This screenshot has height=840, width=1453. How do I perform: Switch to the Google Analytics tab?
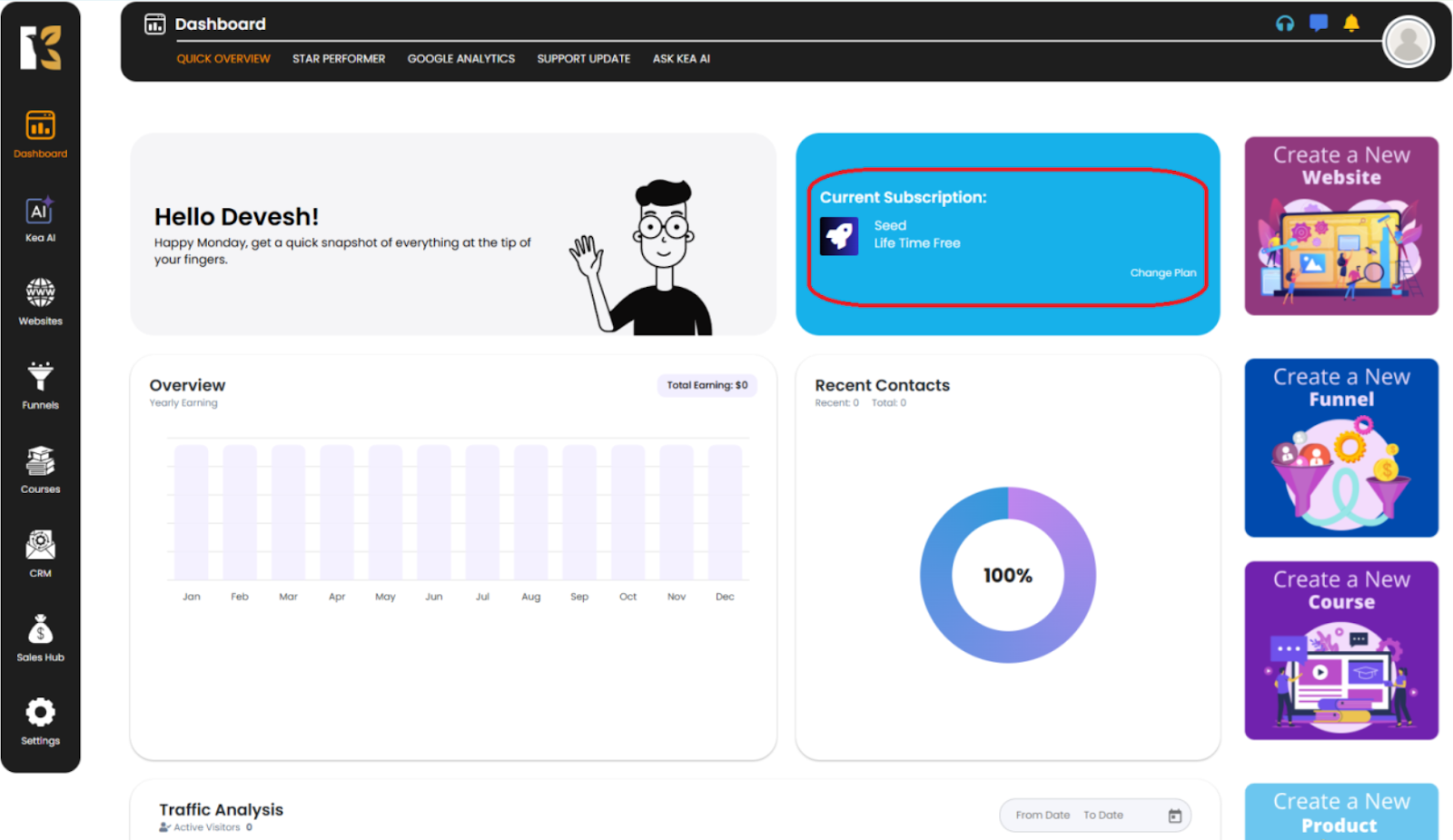[460, 59]
